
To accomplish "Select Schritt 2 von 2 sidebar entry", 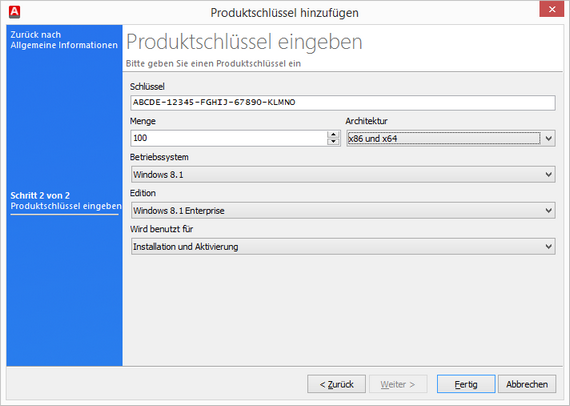I will [x=65, y=201].
